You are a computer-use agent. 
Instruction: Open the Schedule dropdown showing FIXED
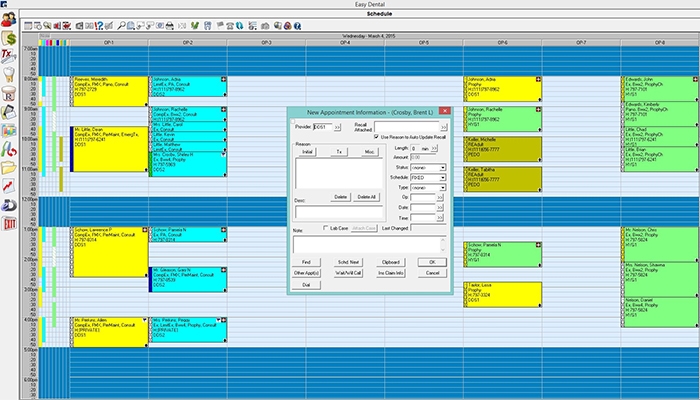pos(428,178)
